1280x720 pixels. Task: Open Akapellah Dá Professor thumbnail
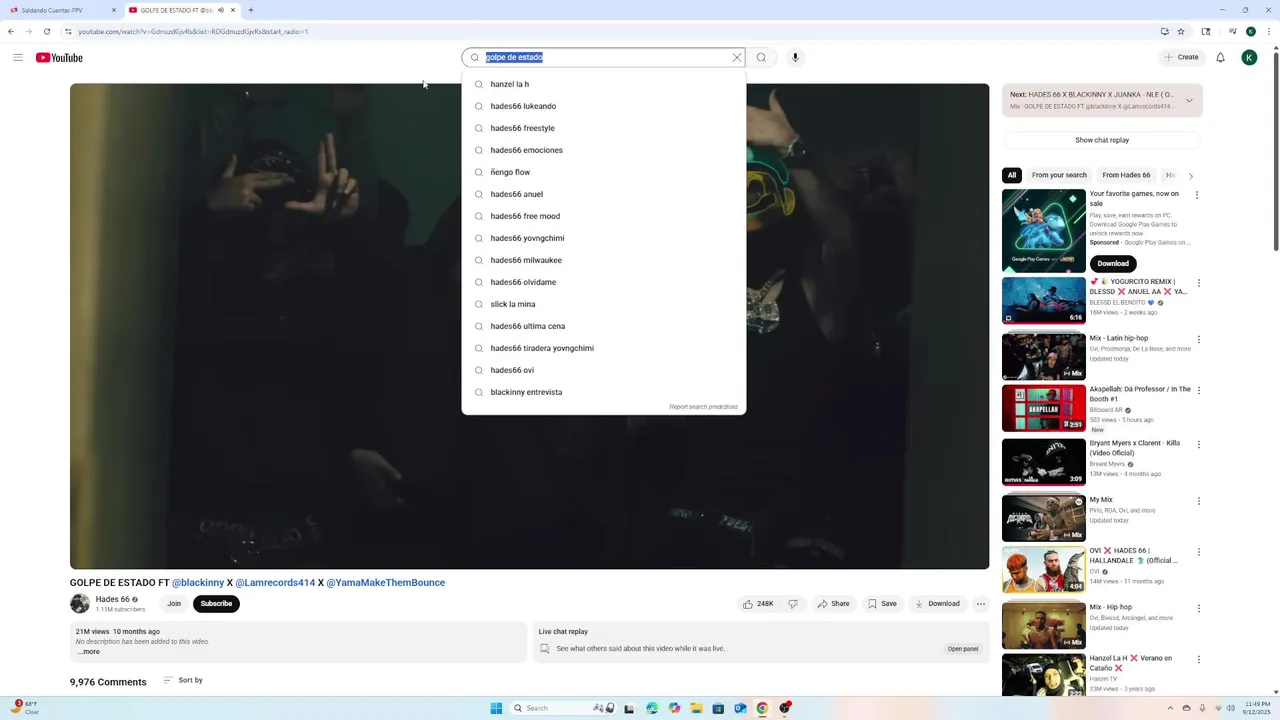tap(1044, 408)
